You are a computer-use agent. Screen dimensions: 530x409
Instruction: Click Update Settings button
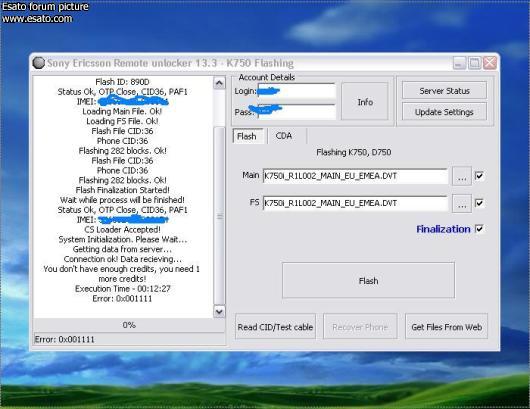[444, 112]
